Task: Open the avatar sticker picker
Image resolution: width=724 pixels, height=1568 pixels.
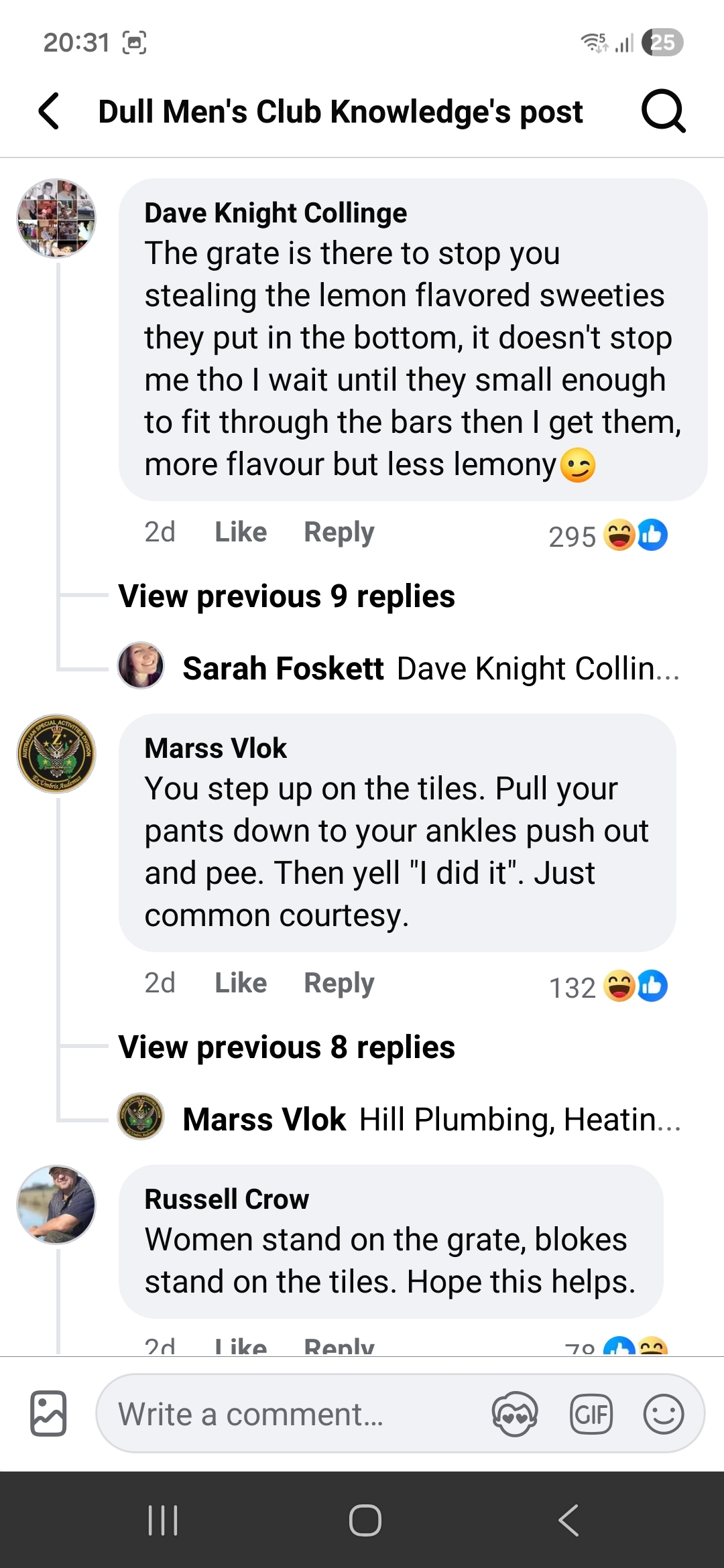Action: click(514, 1414)
